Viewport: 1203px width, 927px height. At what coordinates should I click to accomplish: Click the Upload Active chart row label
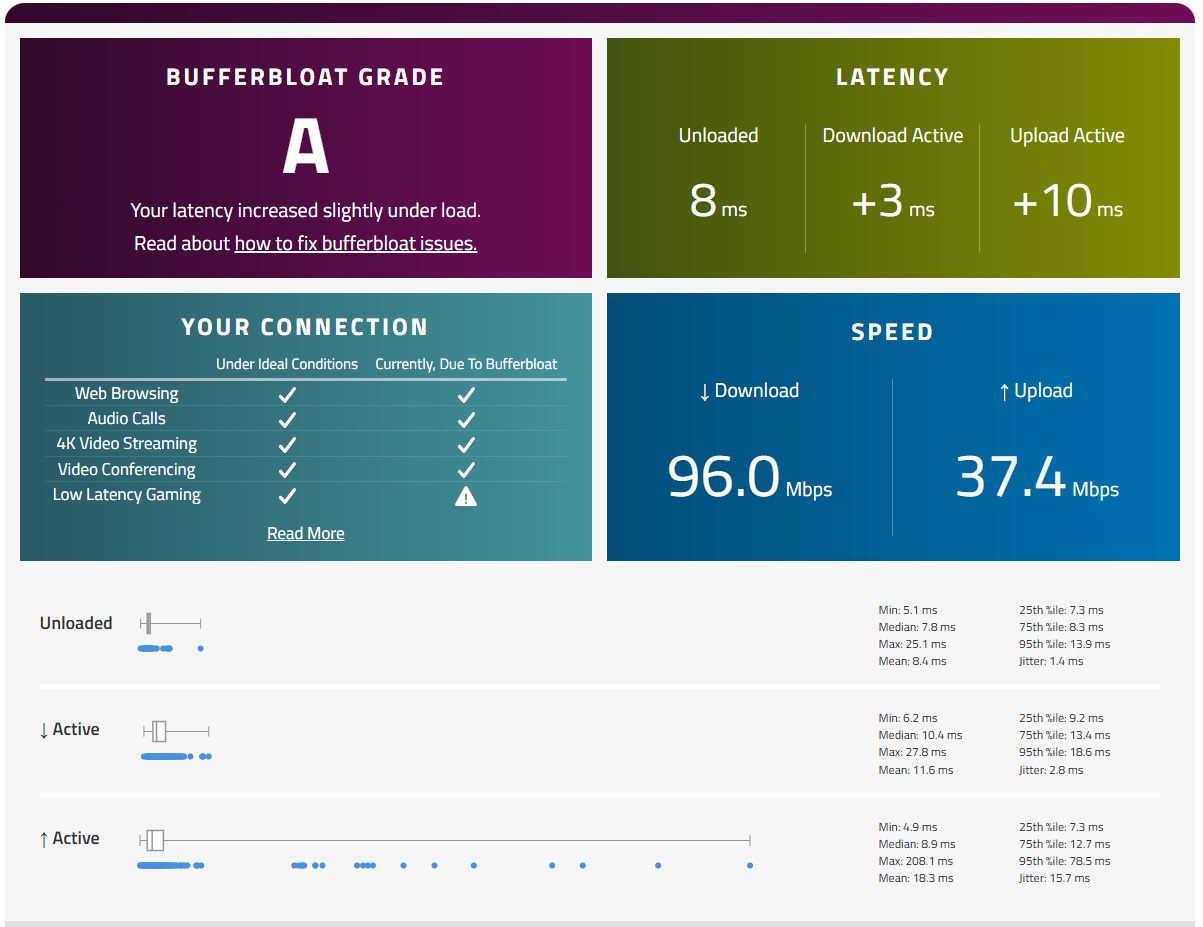point(69,839)
